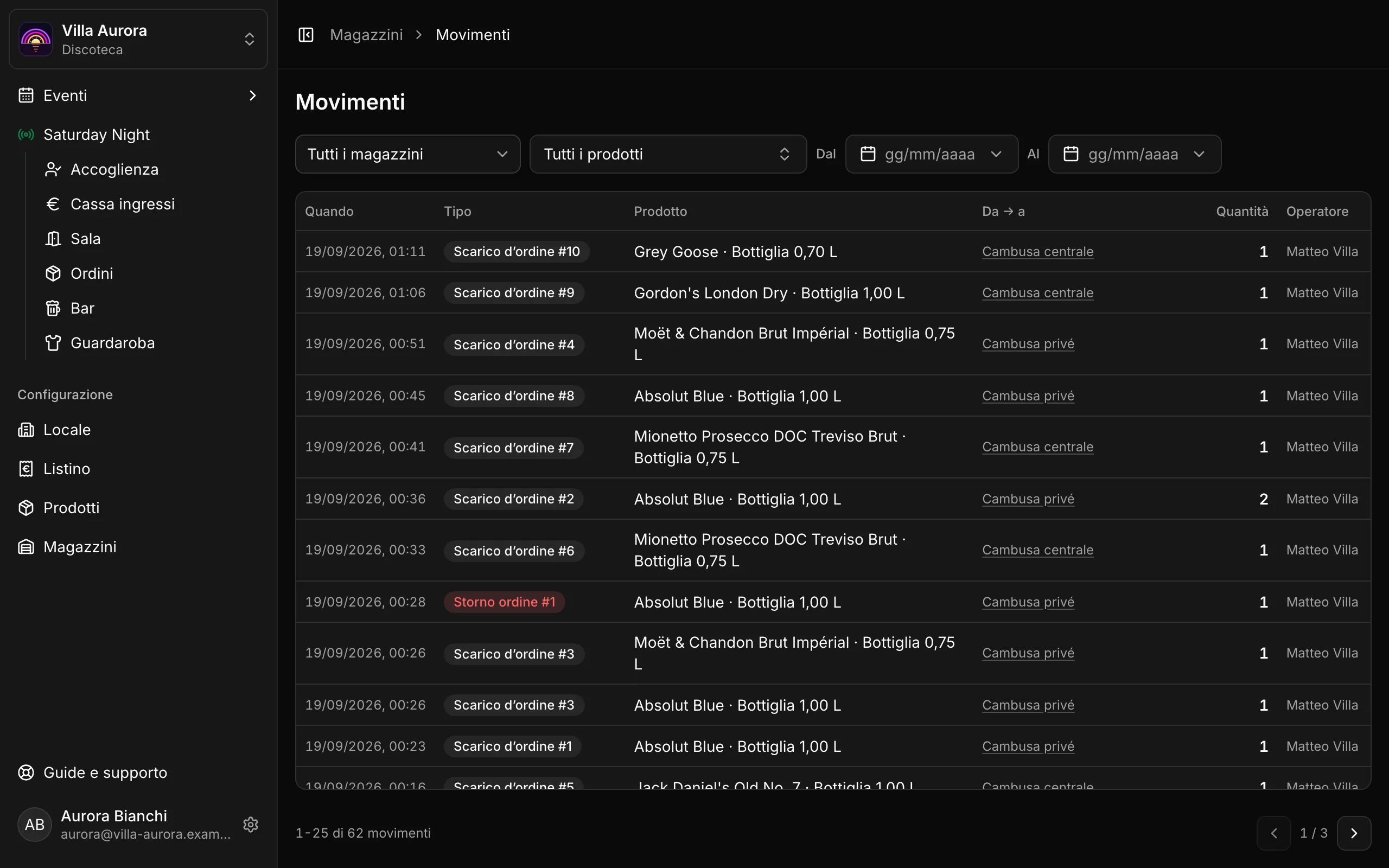Open the Dal start date picker
Image resolution: width=1389 pixels, height=868 pixels.
point(932,154)
